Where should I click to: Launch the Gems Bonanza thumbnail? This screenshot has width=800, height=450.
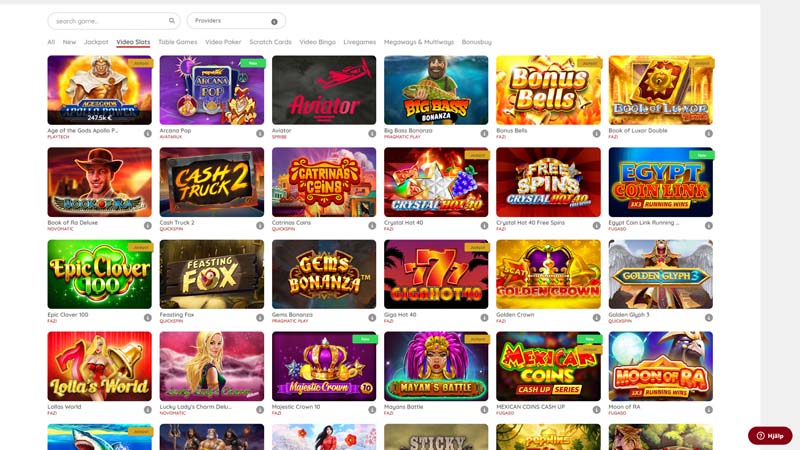(324, 274)
